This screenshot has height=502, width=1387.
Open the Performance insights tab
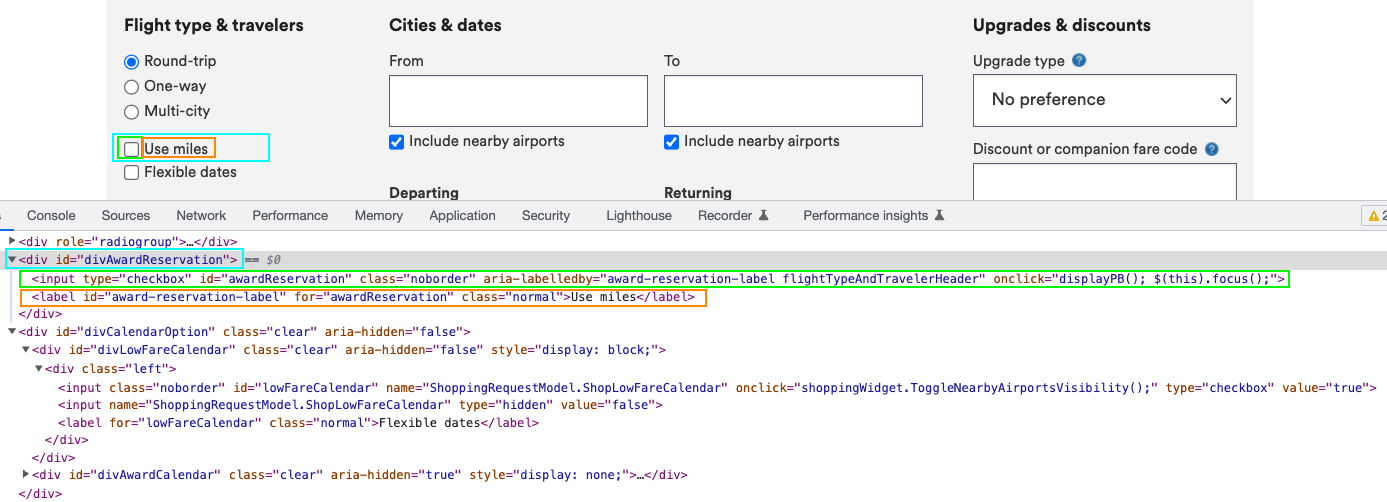(x=874, y=215)
